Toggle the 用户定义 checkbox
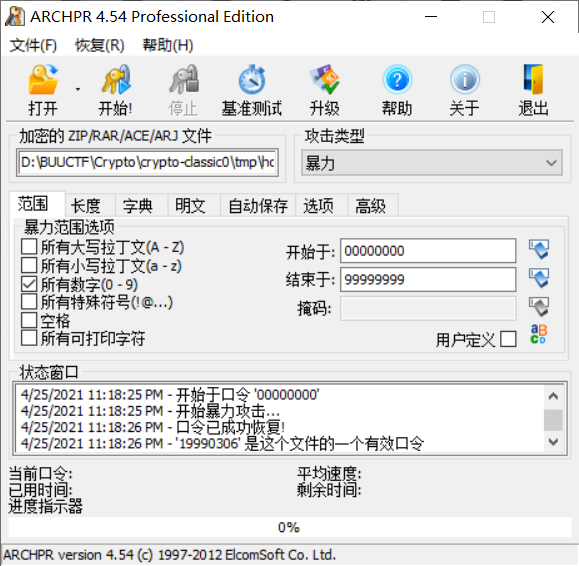579x566 pixels. coord(508,339)
